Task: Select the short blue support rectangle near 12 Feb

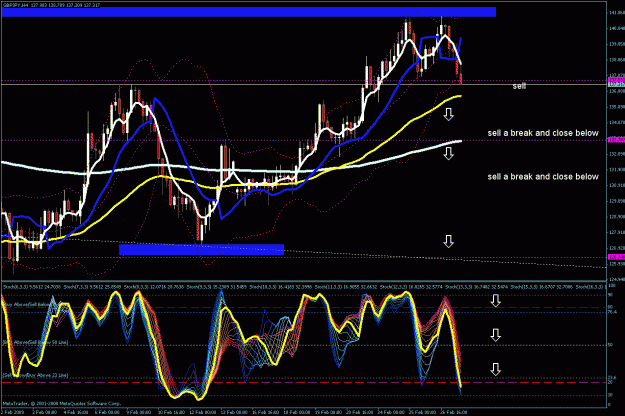Action: 201,249
